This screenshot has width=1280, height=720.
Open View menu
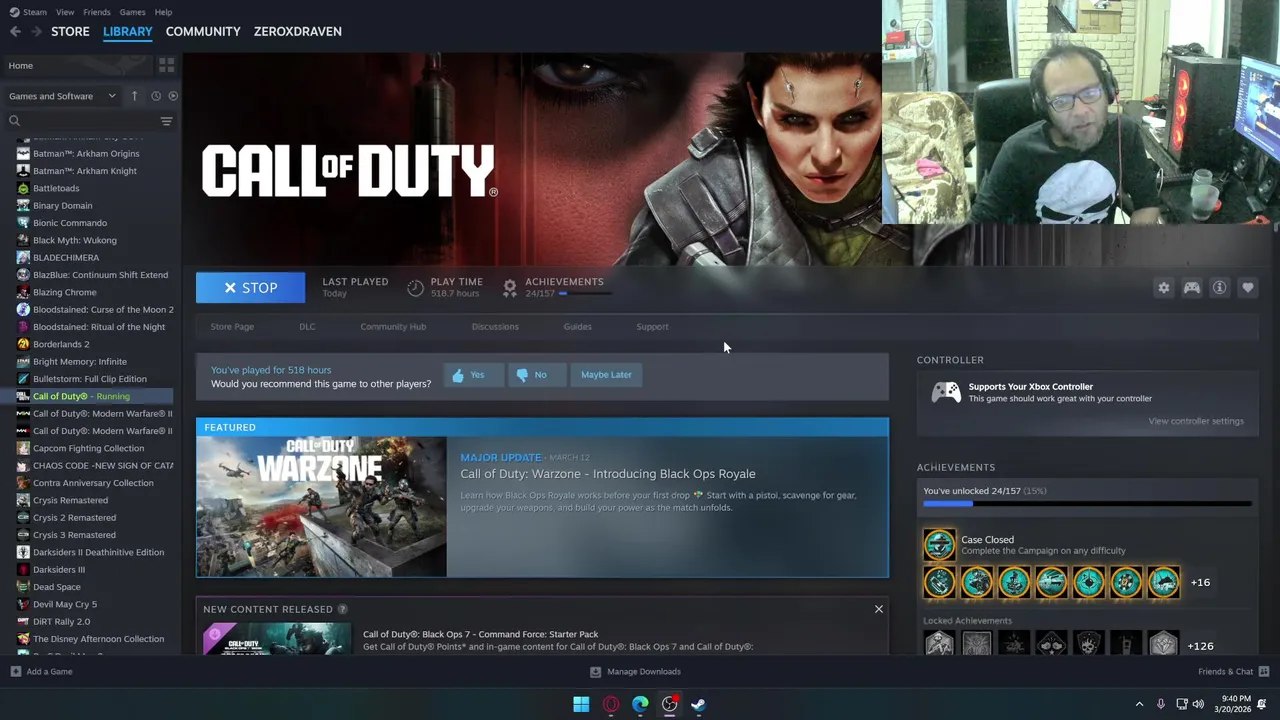tap(65, 12)
